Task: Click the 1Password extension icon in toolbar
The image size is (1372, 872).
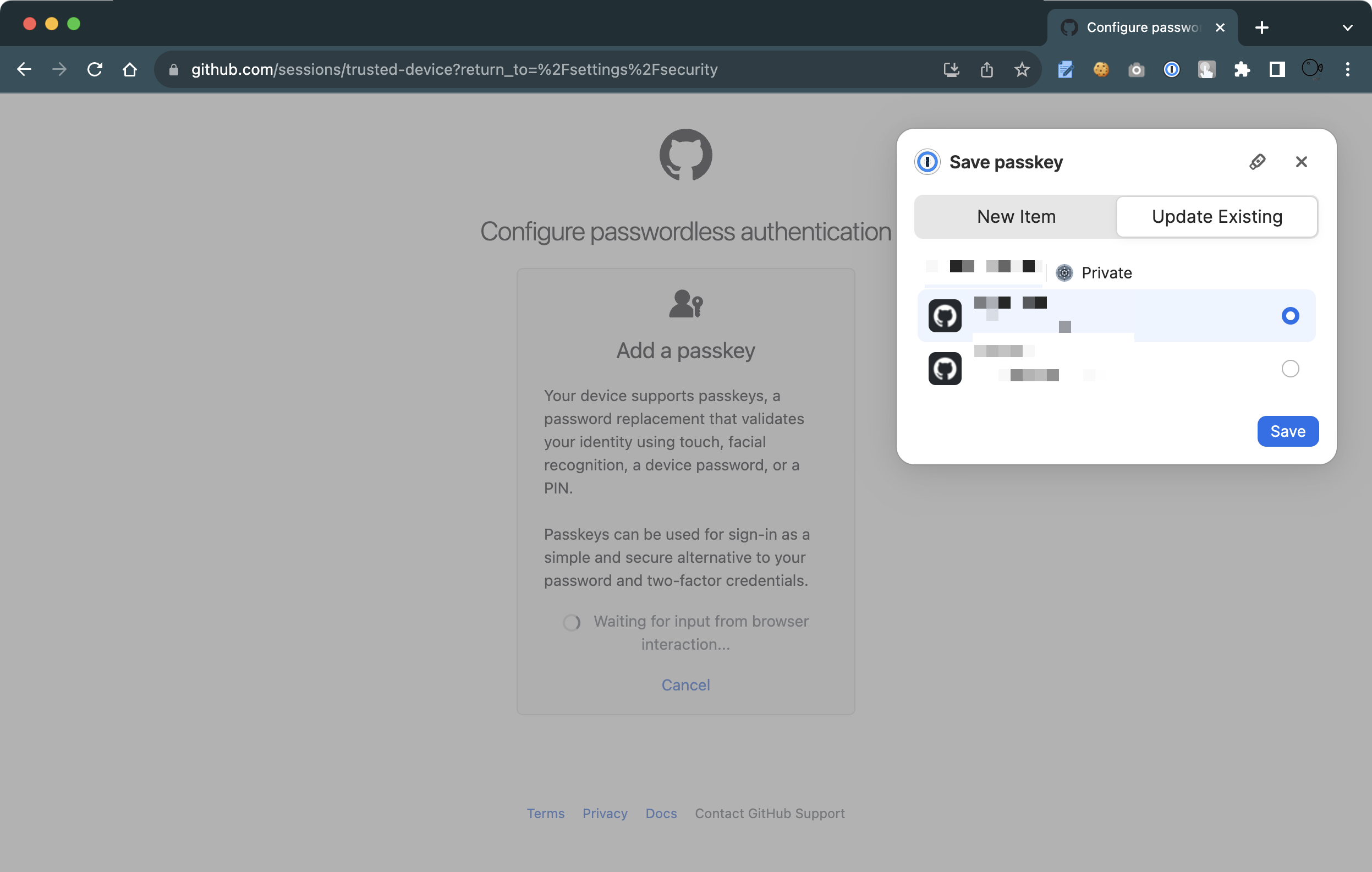Action: pyautogui.click(x=1171, y=69)
